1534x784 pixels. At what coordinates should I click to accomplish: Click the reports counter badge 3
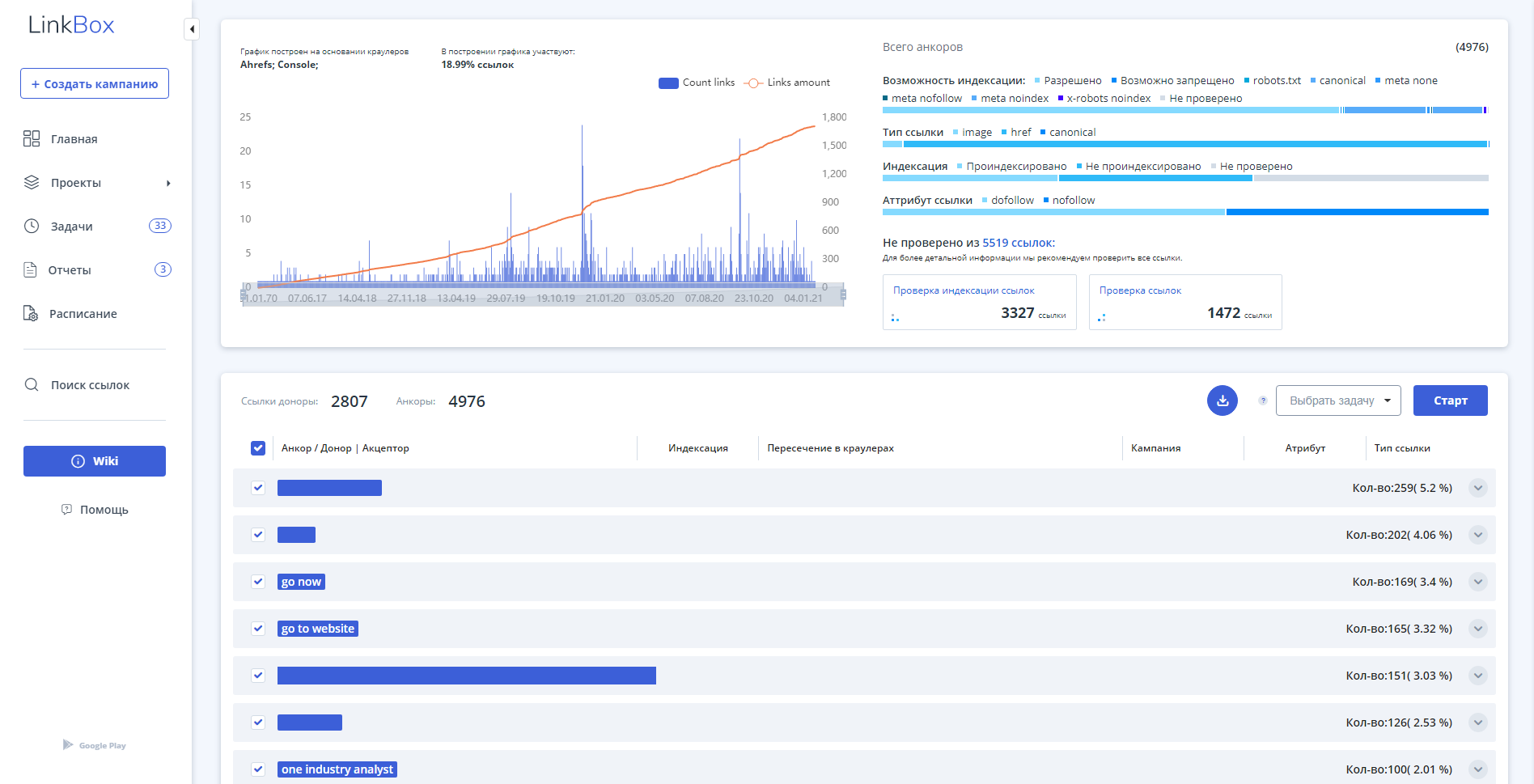point(163,269)
